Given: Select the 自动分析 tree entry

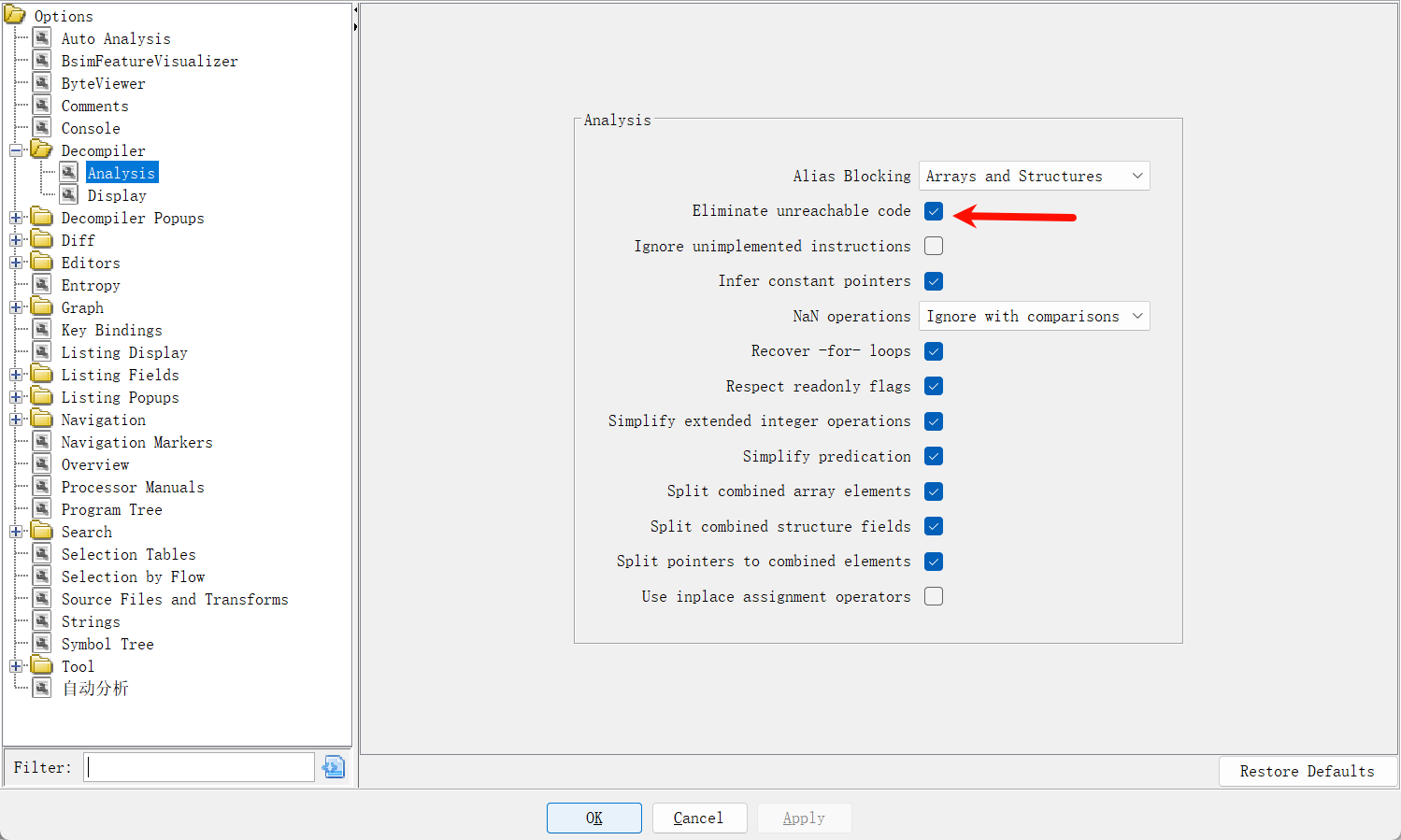Looking at the screenshot, I should coord(95,689).
